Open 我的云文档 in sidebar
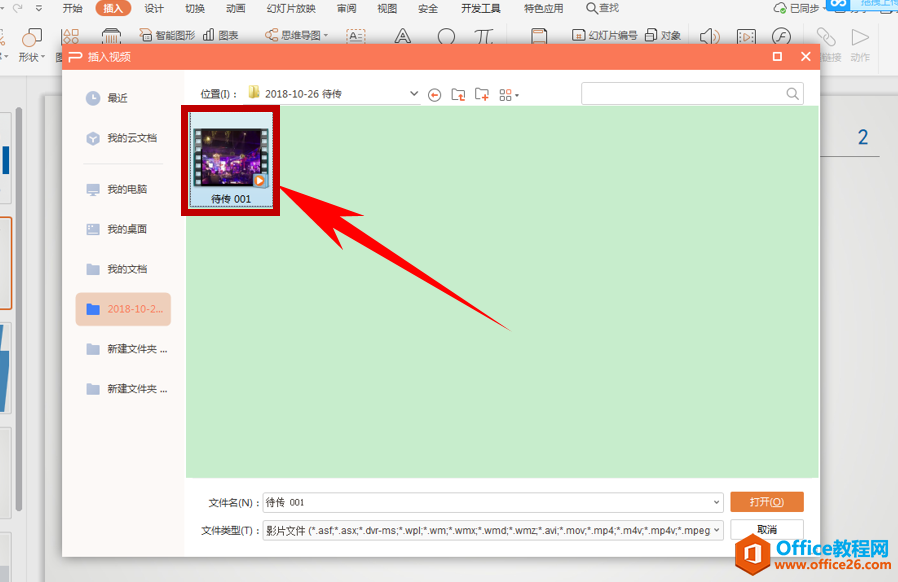The height and width of the screenshot is (582, 898). pos(123,138)
